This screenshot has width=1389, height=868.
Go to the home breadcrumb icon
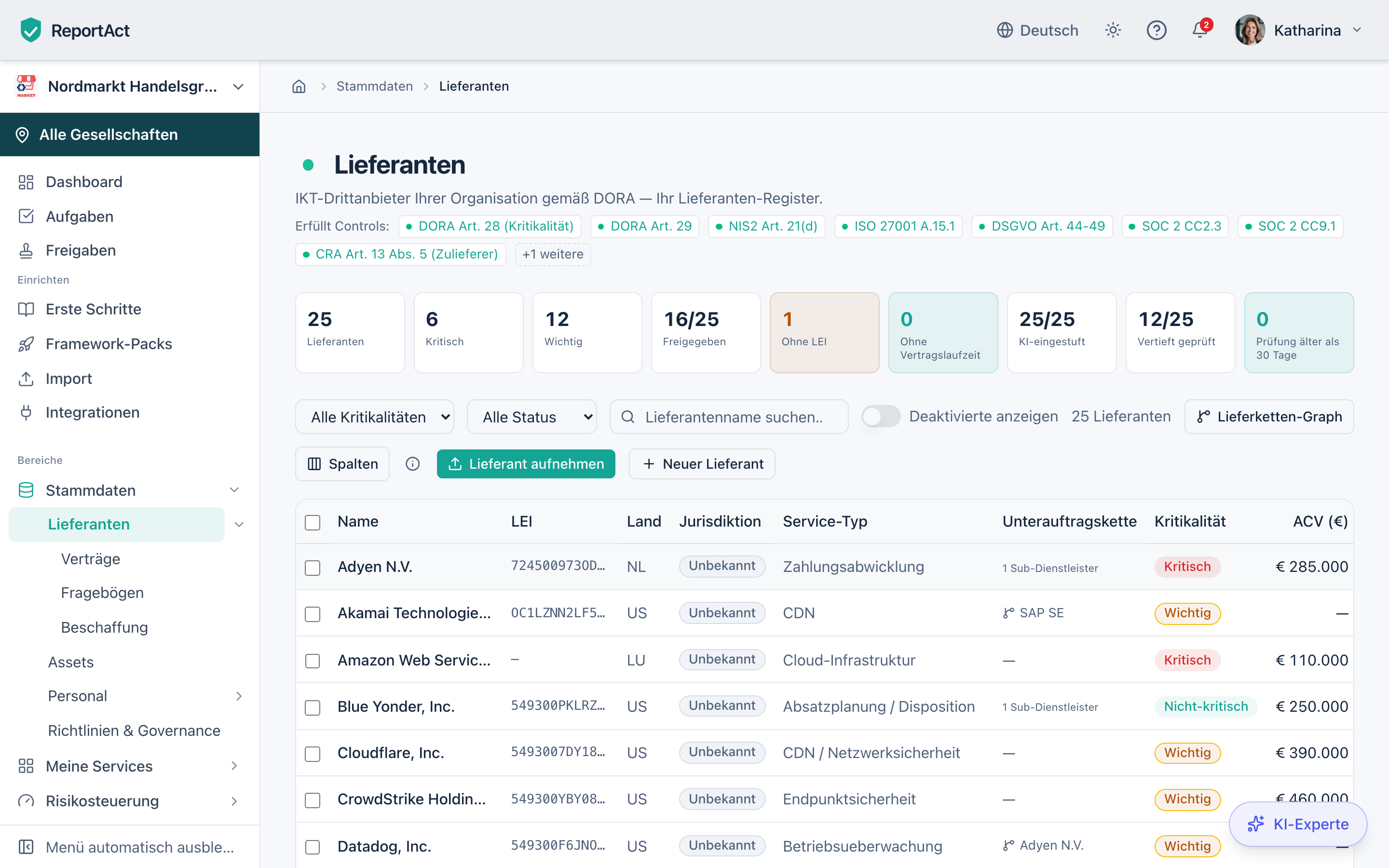tap(299, 86)
